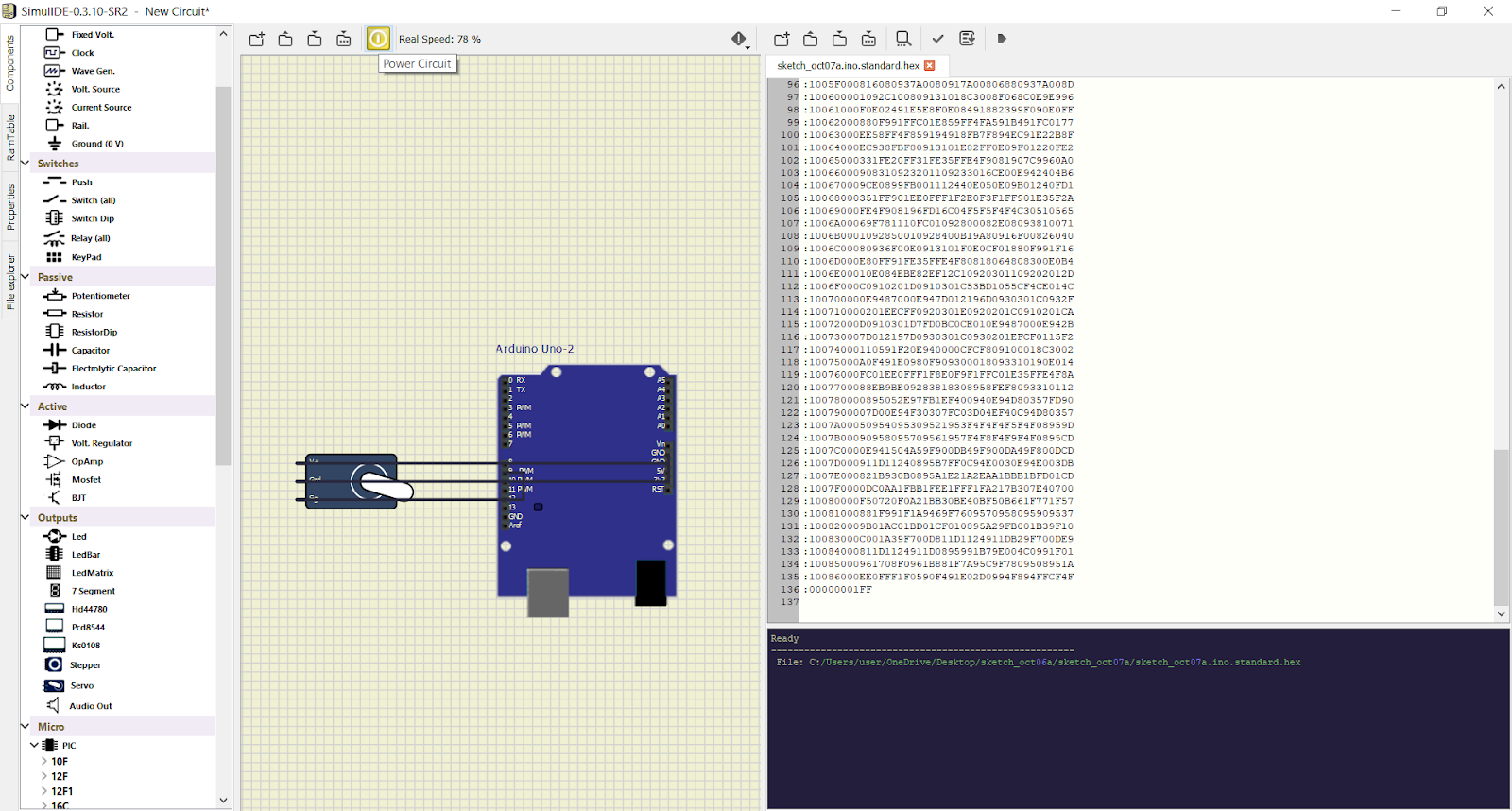
Task: Collapse the Passive category
Action: pos(26,277)
